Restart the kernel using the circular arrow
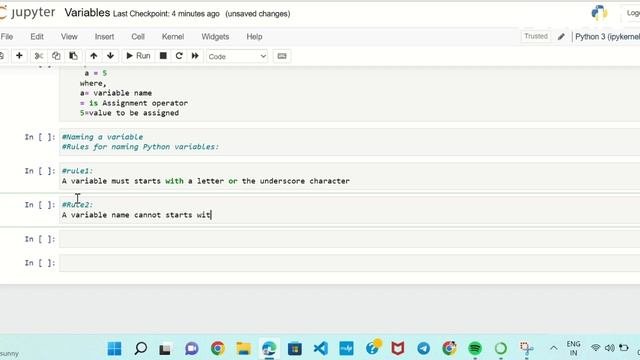 tap(179, 56)
